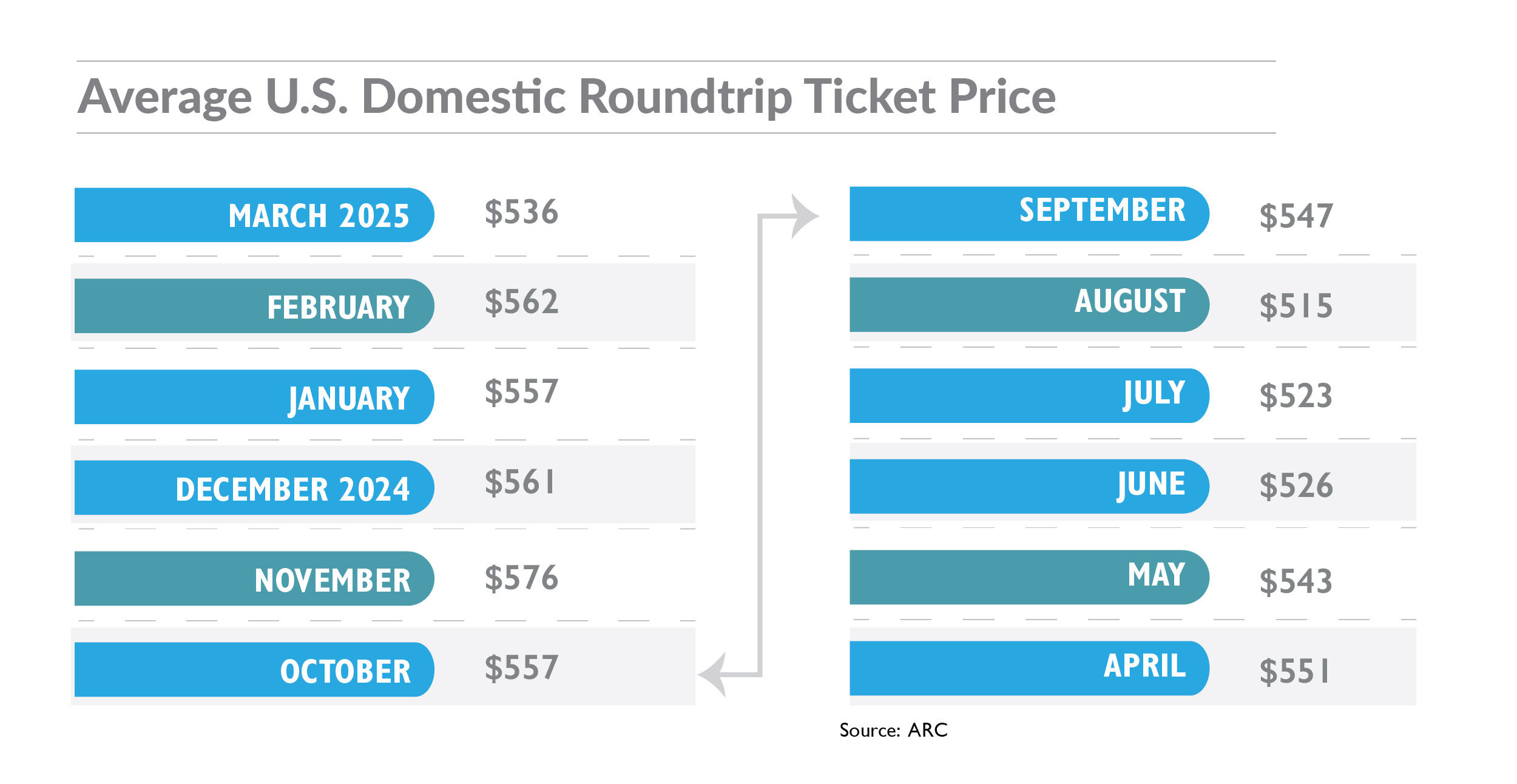Click the JUNE bar label

1150,485
